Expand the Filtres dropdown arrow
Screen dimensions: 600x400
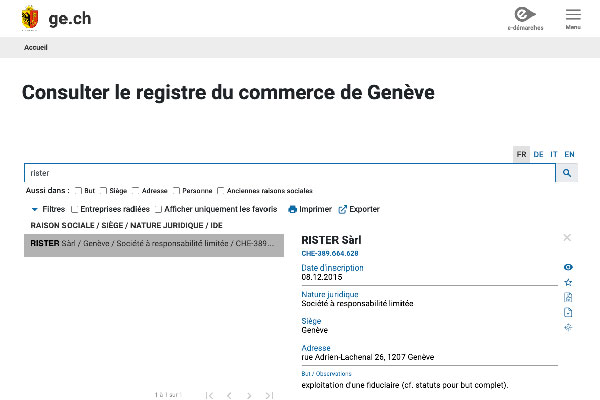click(34, 209)
